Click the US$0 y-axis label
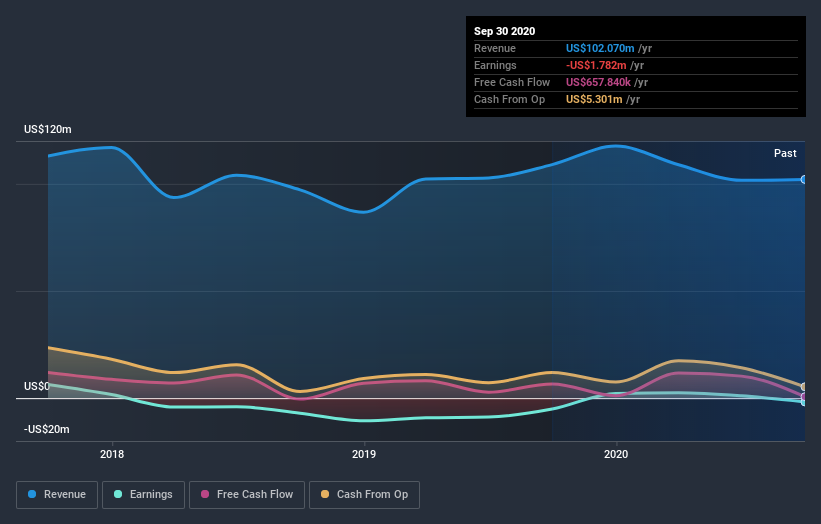Image resolution: width=821 pixels, height=524 pixels. tap(37, 386)
